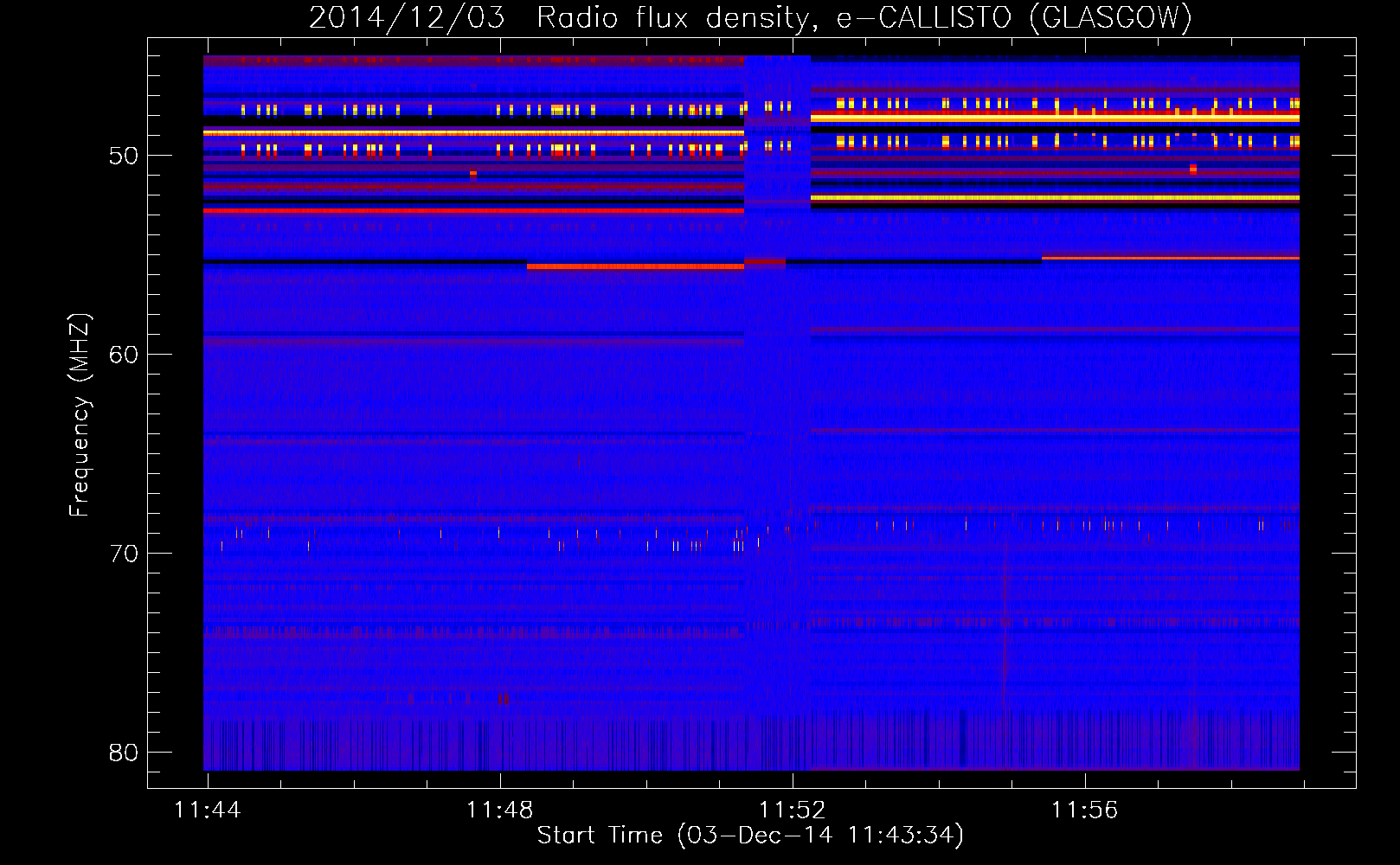Click the 11:48 time tick label
1400x865 pixels.
click(x=500, y=811)
